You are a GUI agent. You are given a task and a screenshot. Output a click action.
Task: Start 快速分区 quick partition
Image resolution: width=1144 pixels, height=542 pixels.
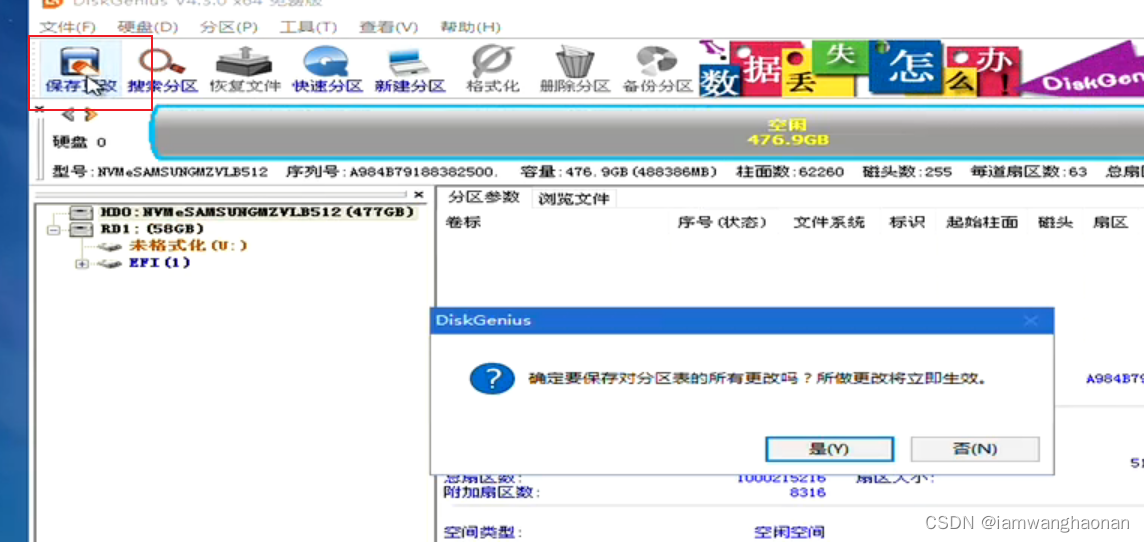click(x=328, y=70)
